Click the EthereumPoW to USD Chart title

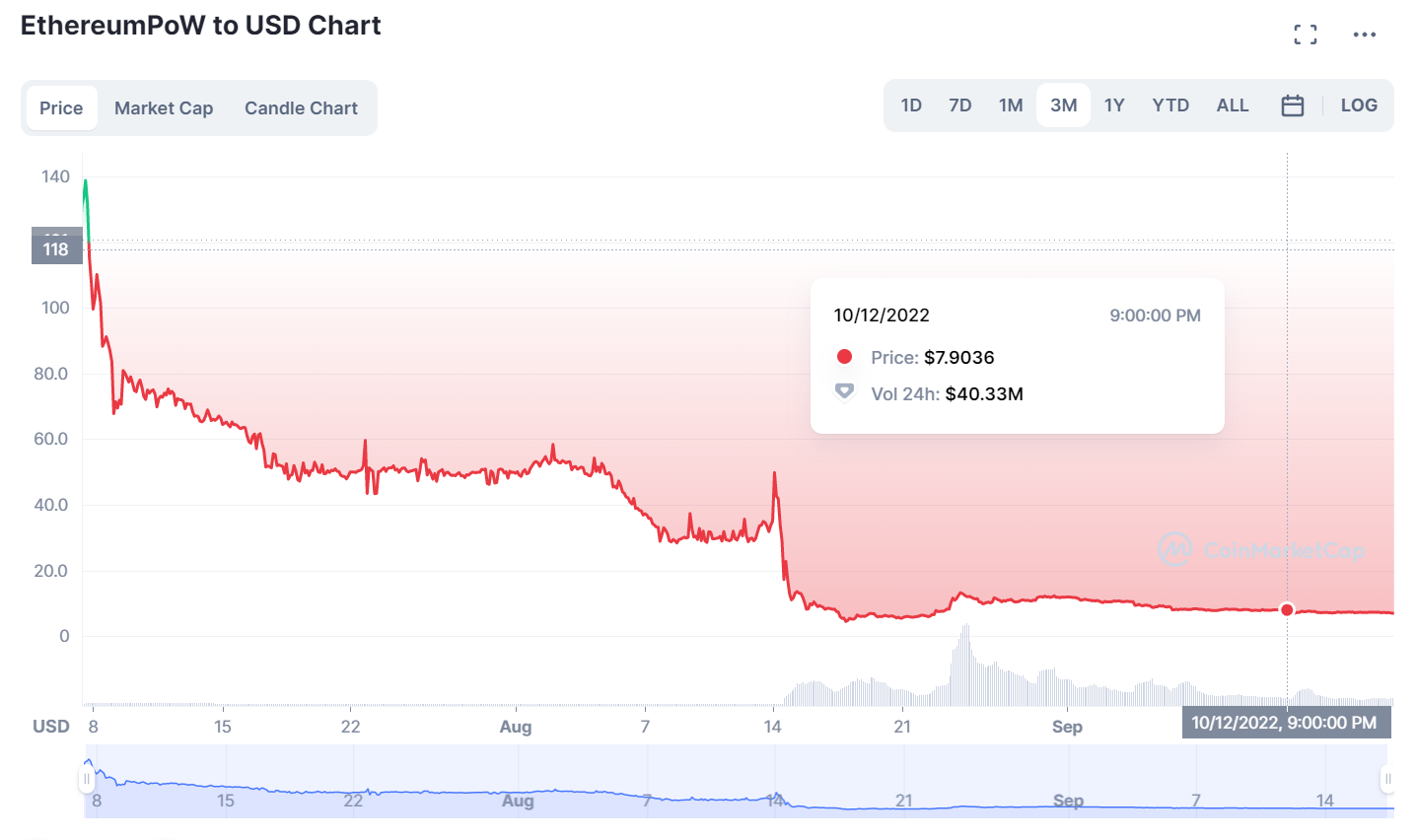[x=201, y=26]
